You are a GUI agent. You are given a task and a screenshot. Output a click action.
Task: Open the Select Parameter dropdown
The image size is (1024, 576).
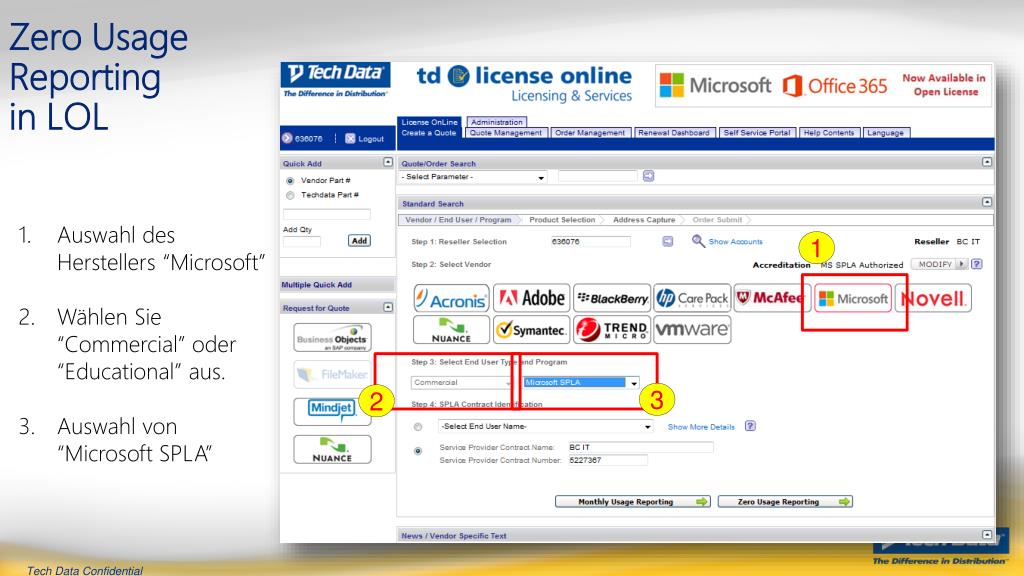pos(473,177)
